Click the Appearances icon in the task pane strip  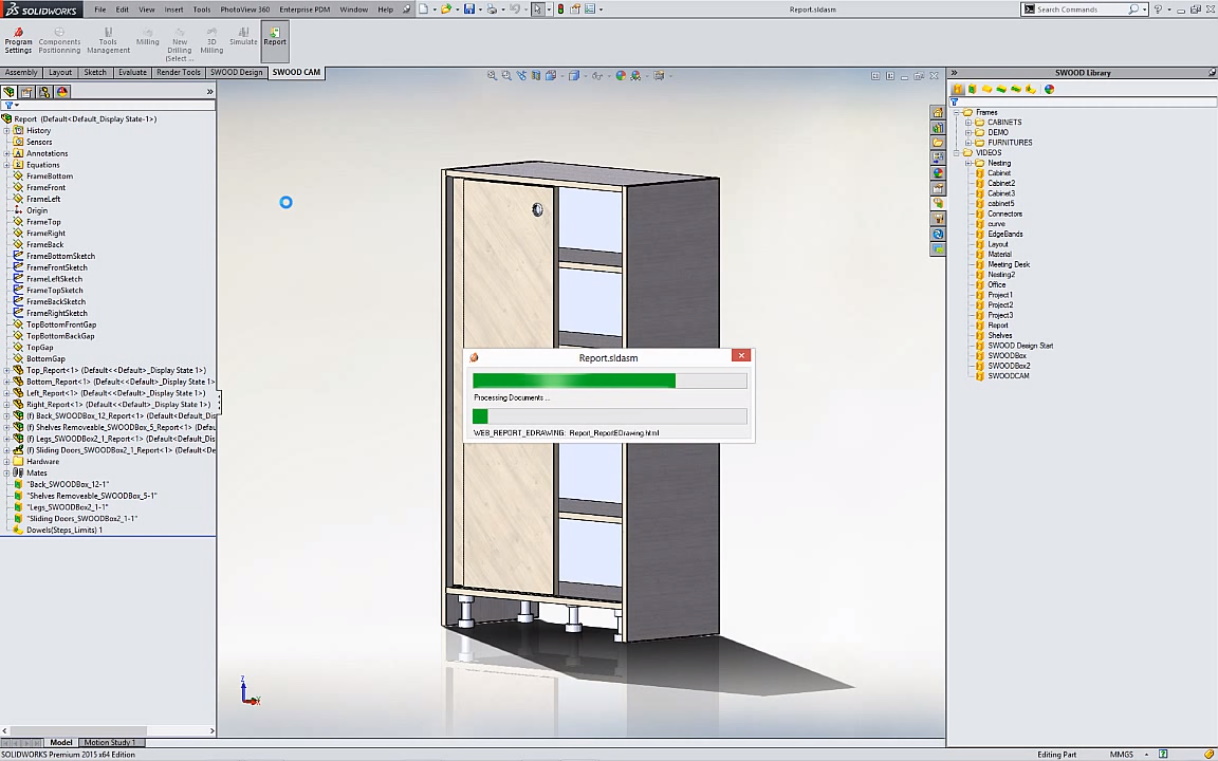tap(938, 173)
